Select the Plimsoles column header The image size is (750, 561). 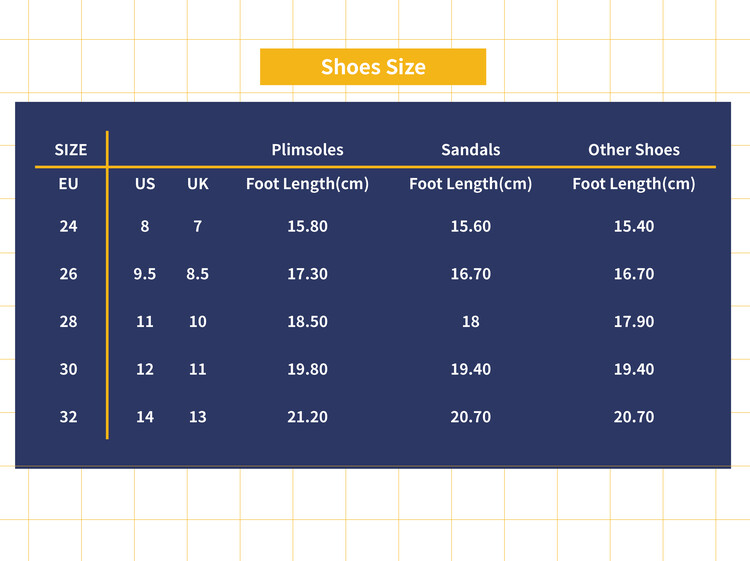[307, 150]
